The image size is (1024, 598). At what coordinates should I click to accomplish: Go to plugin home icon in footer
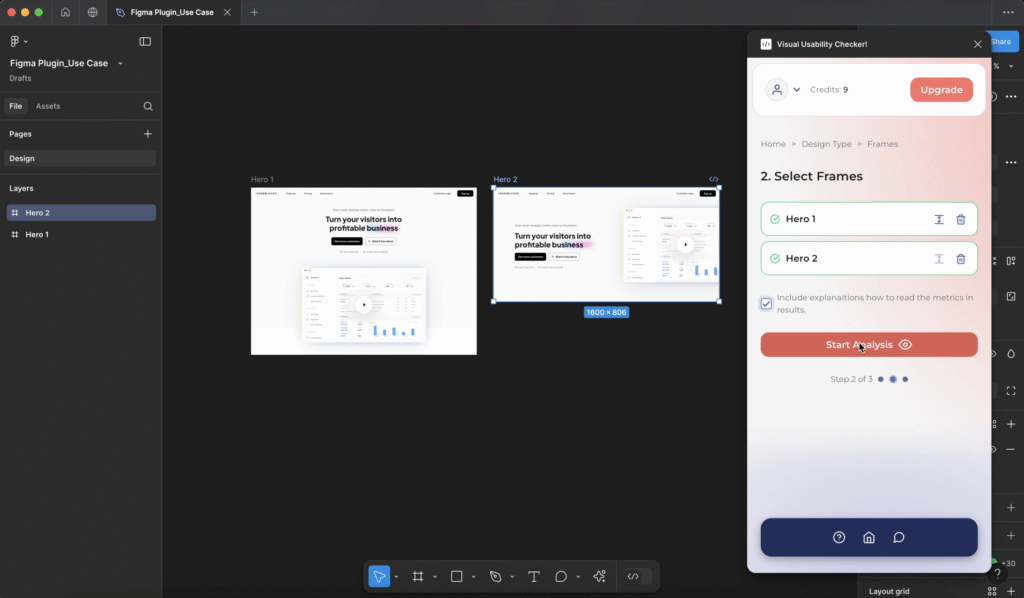click(869, 537)
